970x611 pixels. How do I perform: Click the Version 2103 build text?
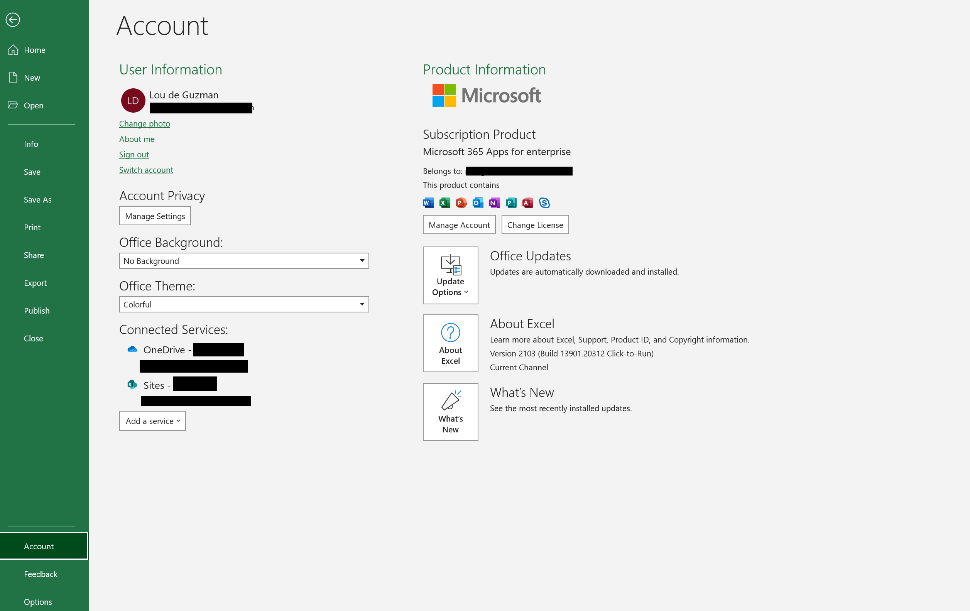click(572, 354)
